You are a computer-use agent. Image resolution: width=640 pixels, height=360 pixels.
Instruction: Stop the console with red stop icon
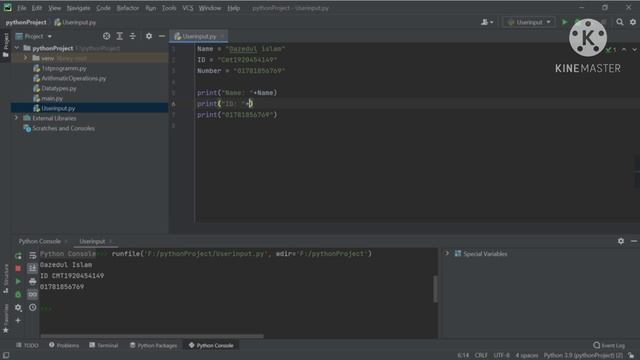tap(18, 268)
